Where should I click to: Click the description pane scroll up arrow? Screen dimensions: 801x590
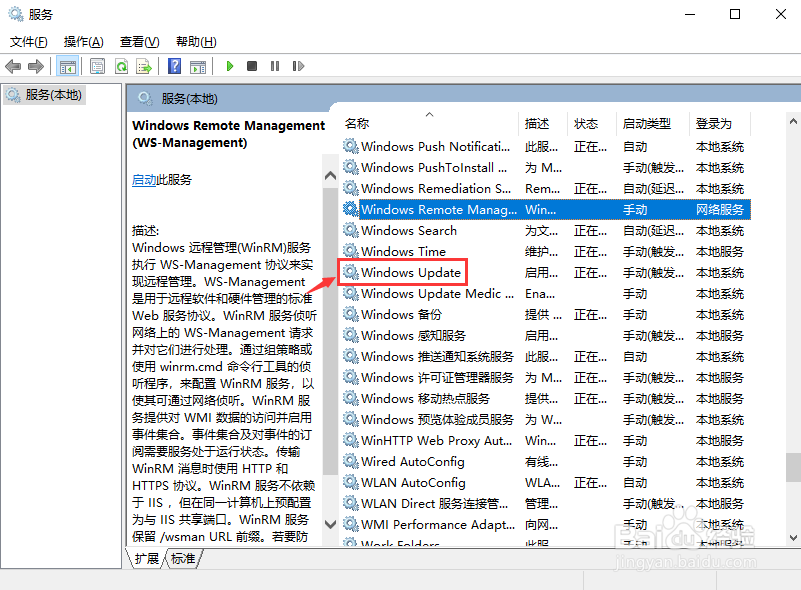click(x=331, y=176)
